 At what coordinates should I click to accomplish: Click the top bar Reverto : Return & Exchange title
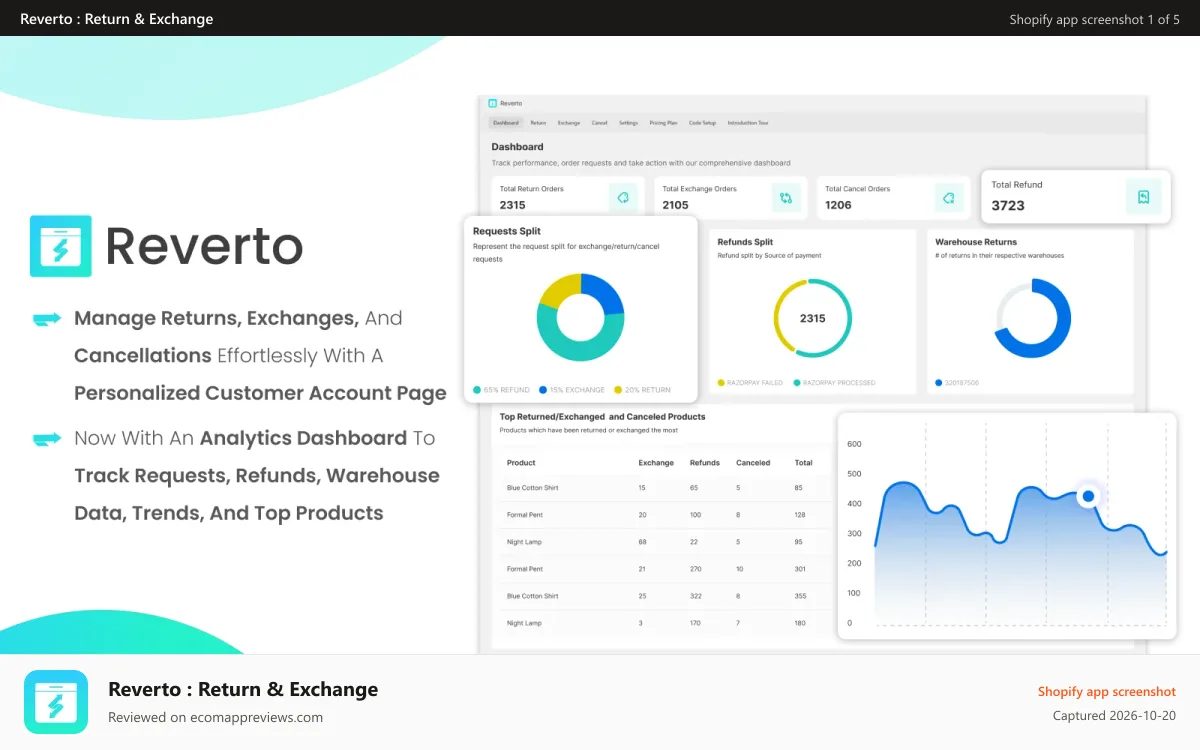(x=116, y=18)
